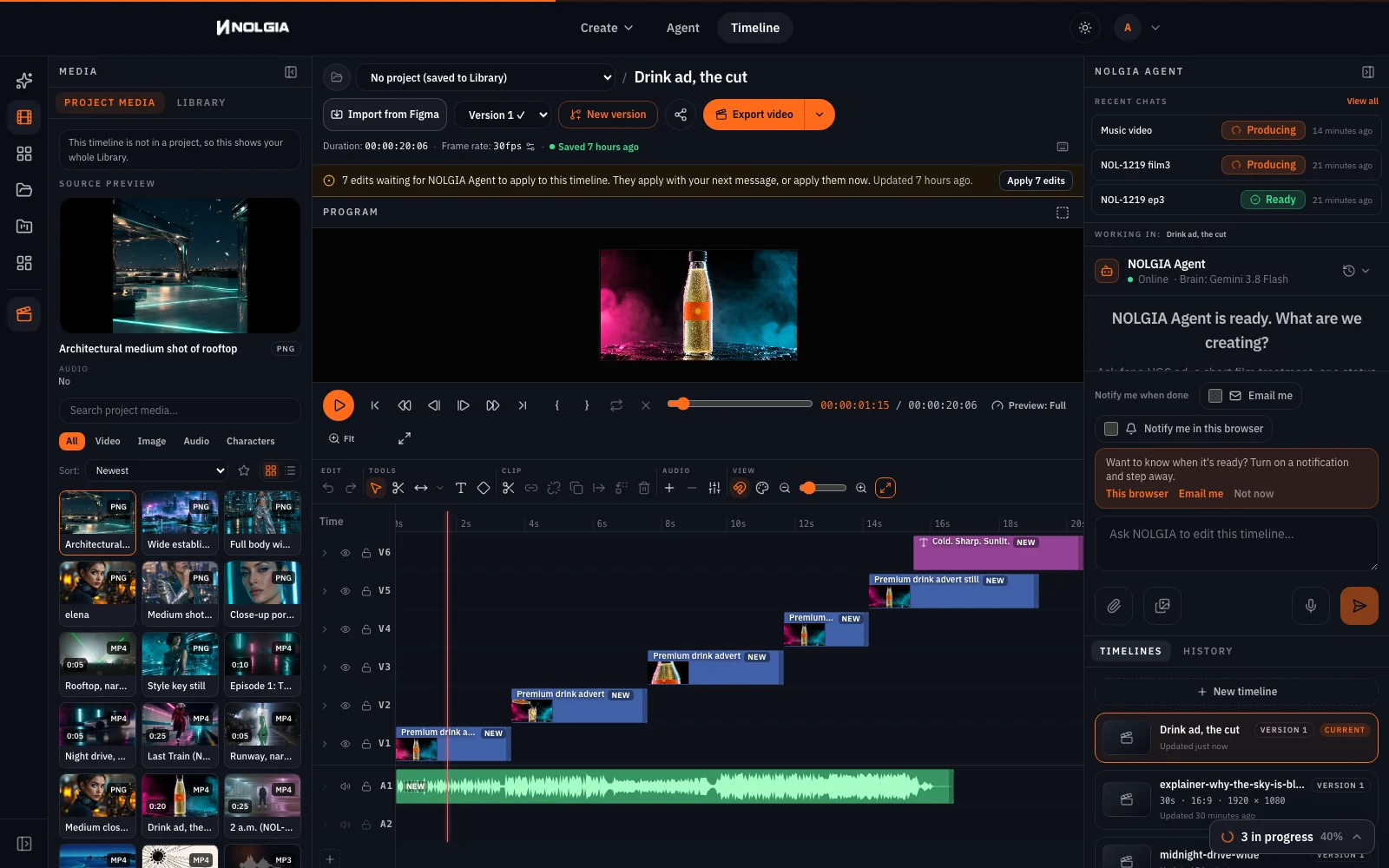Lock track V1
Image resolution: width=1389 pixels, height=868 pixels.
point(366,744)
